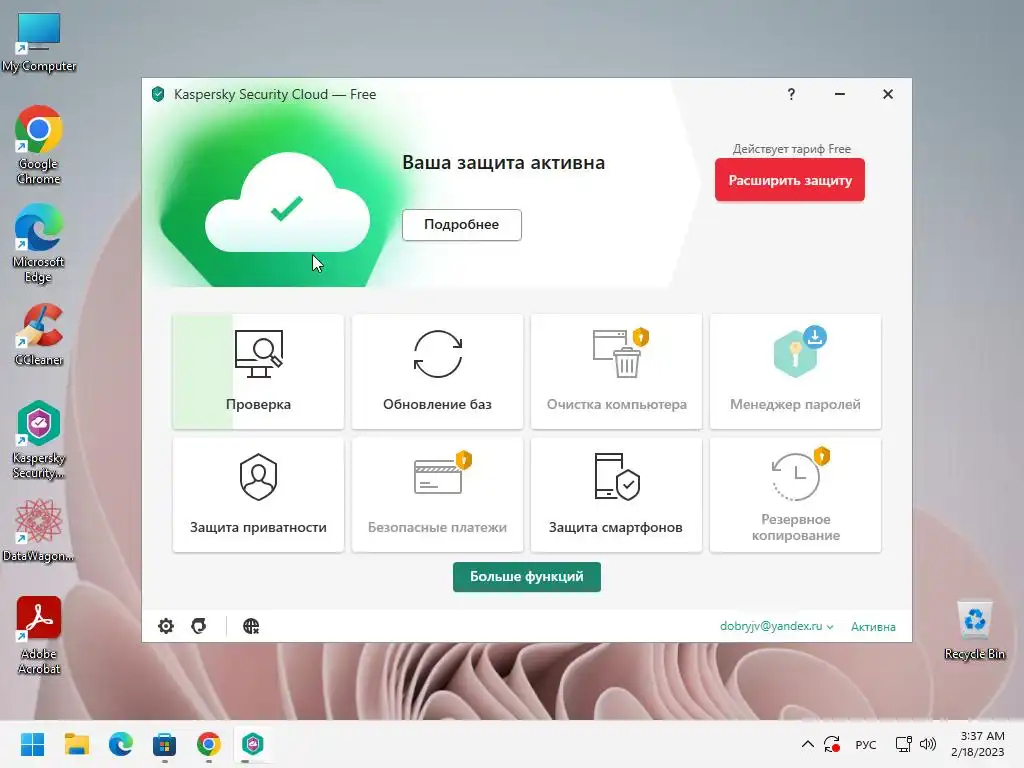
Task: Click the Больше функций button
Action: tap(526, 577)
